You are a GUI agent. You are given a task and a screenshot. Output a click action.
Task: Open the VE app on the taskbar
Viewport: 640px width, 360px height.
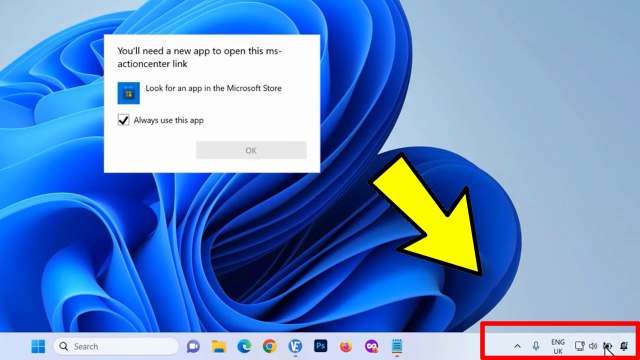[x=295, y=347]
